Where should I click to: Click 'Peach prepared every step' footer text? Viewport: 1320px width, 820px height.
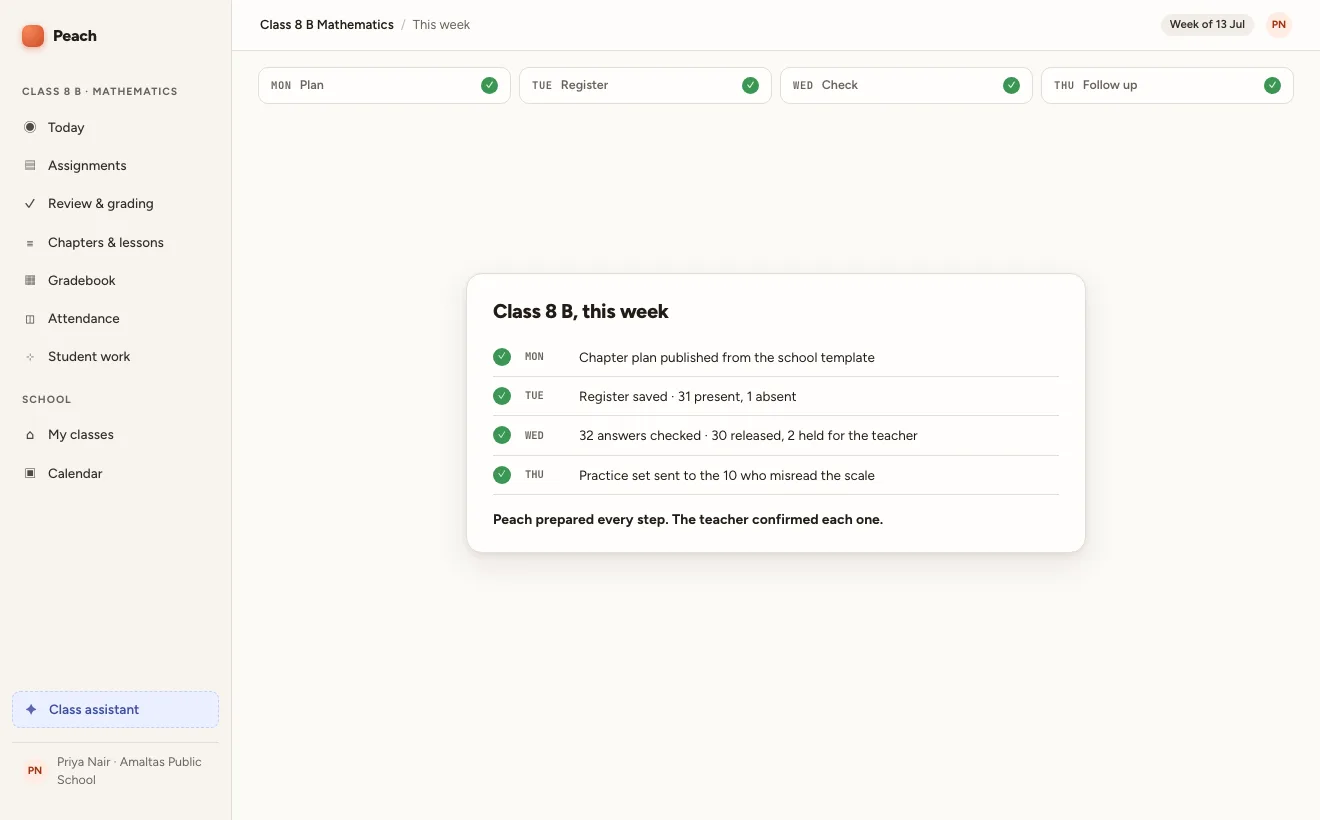tap(688, 520)
